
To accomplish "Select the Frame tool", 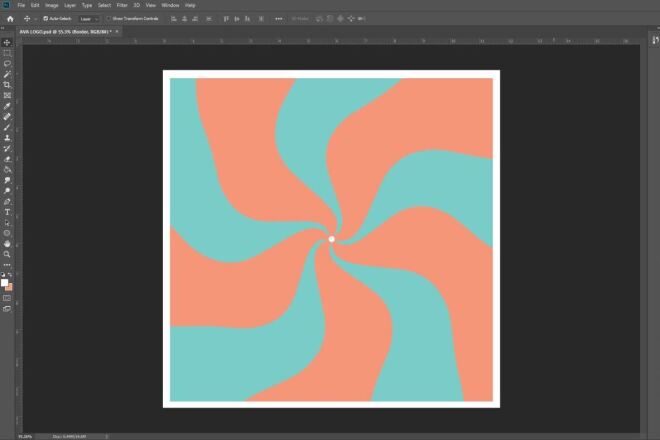I will [7, 96].
